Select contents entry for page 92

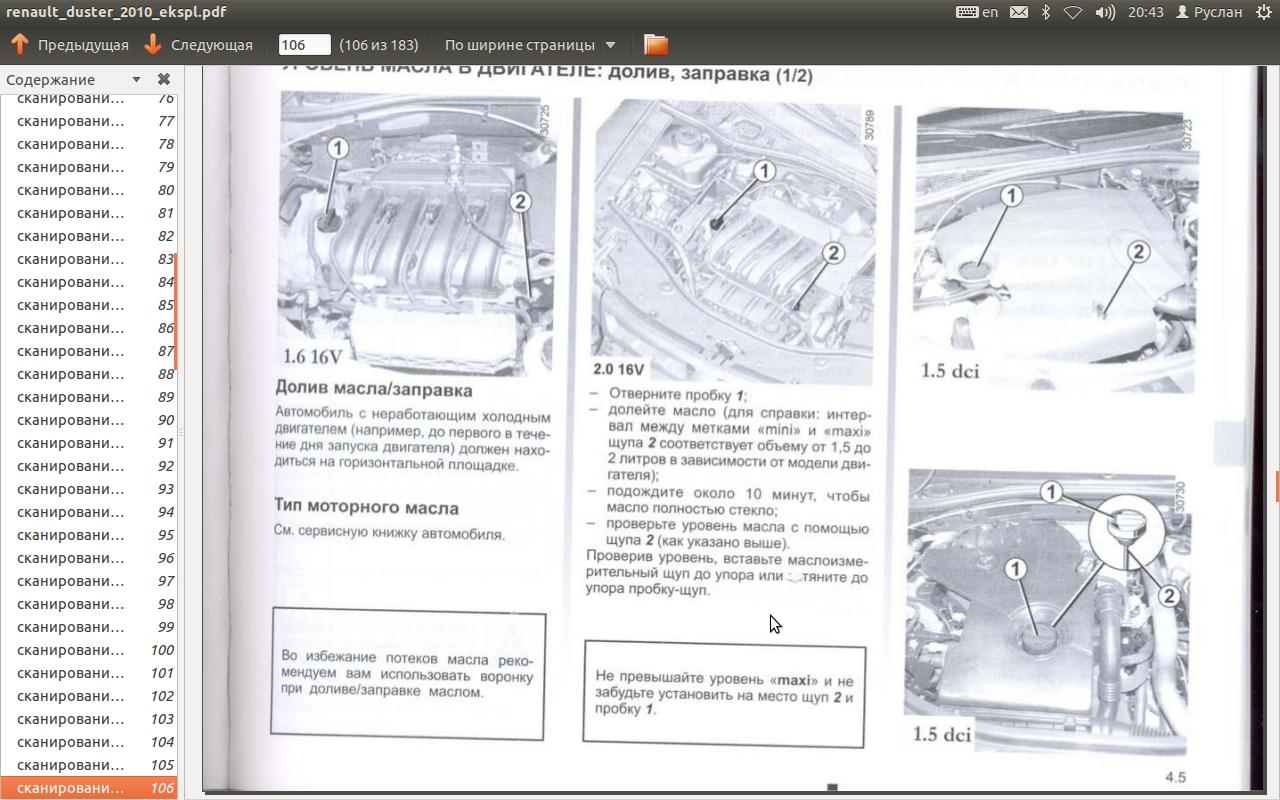click(89, 466)
